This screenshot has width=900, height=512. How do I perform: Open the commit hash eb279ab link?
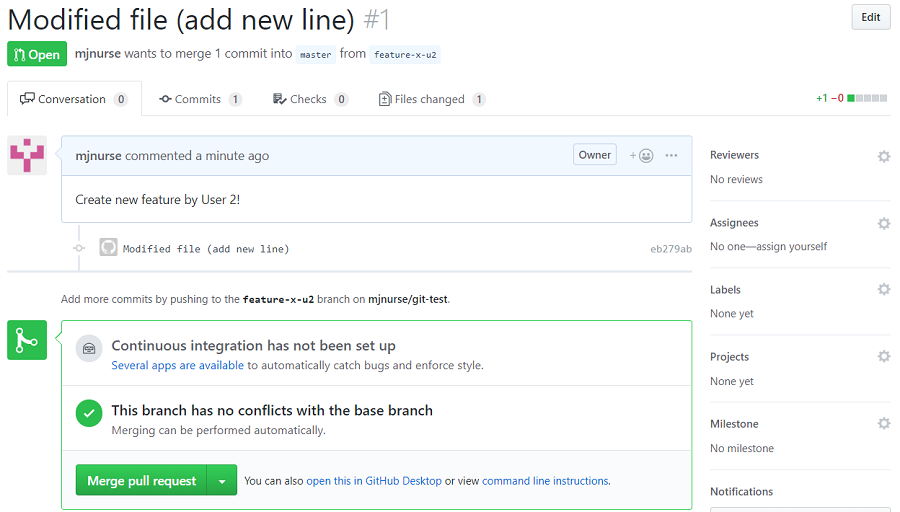pos(670,249)
